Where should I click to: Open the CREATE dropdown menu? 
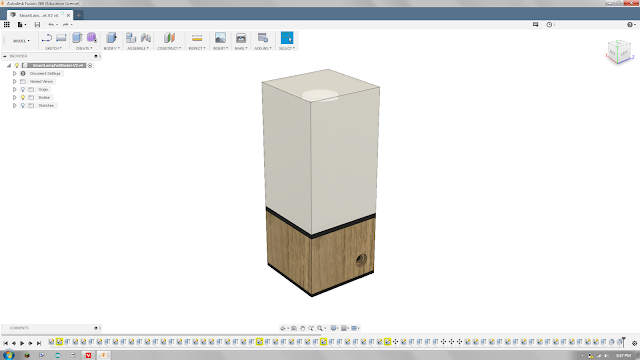[84, 48]
